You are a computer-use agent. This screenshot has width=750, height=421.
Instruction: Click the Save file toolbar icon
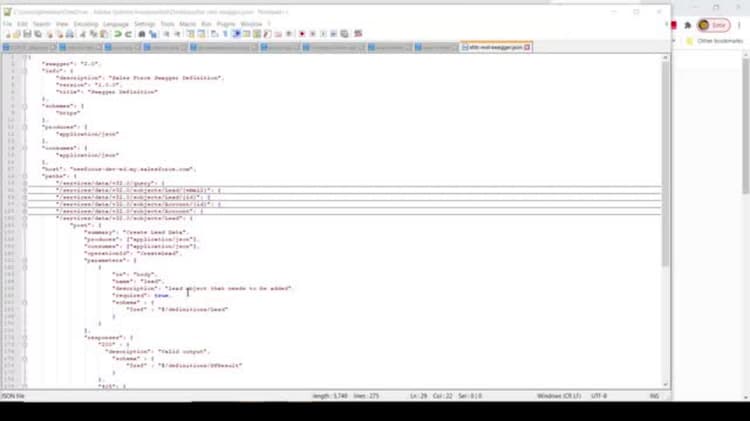27,34
